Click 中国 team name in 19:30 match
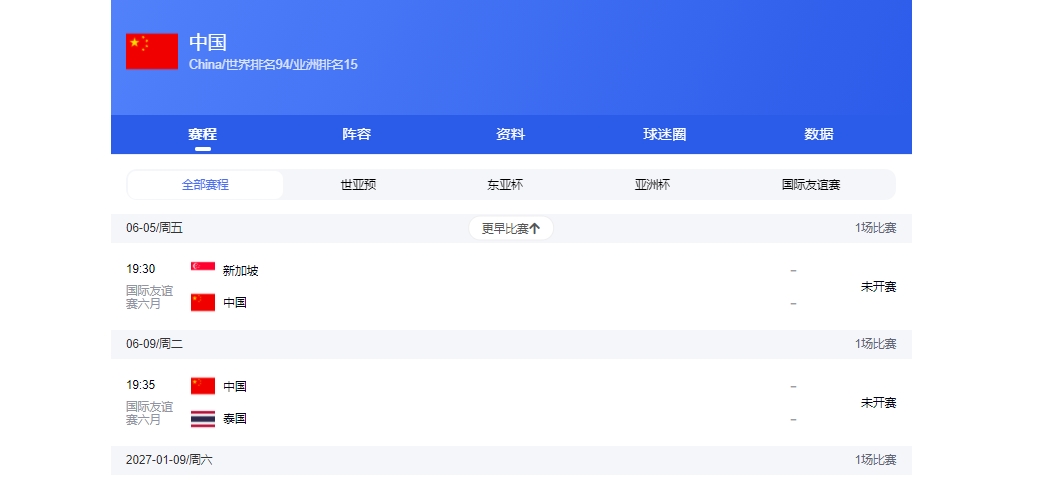 tap(235, 303)
